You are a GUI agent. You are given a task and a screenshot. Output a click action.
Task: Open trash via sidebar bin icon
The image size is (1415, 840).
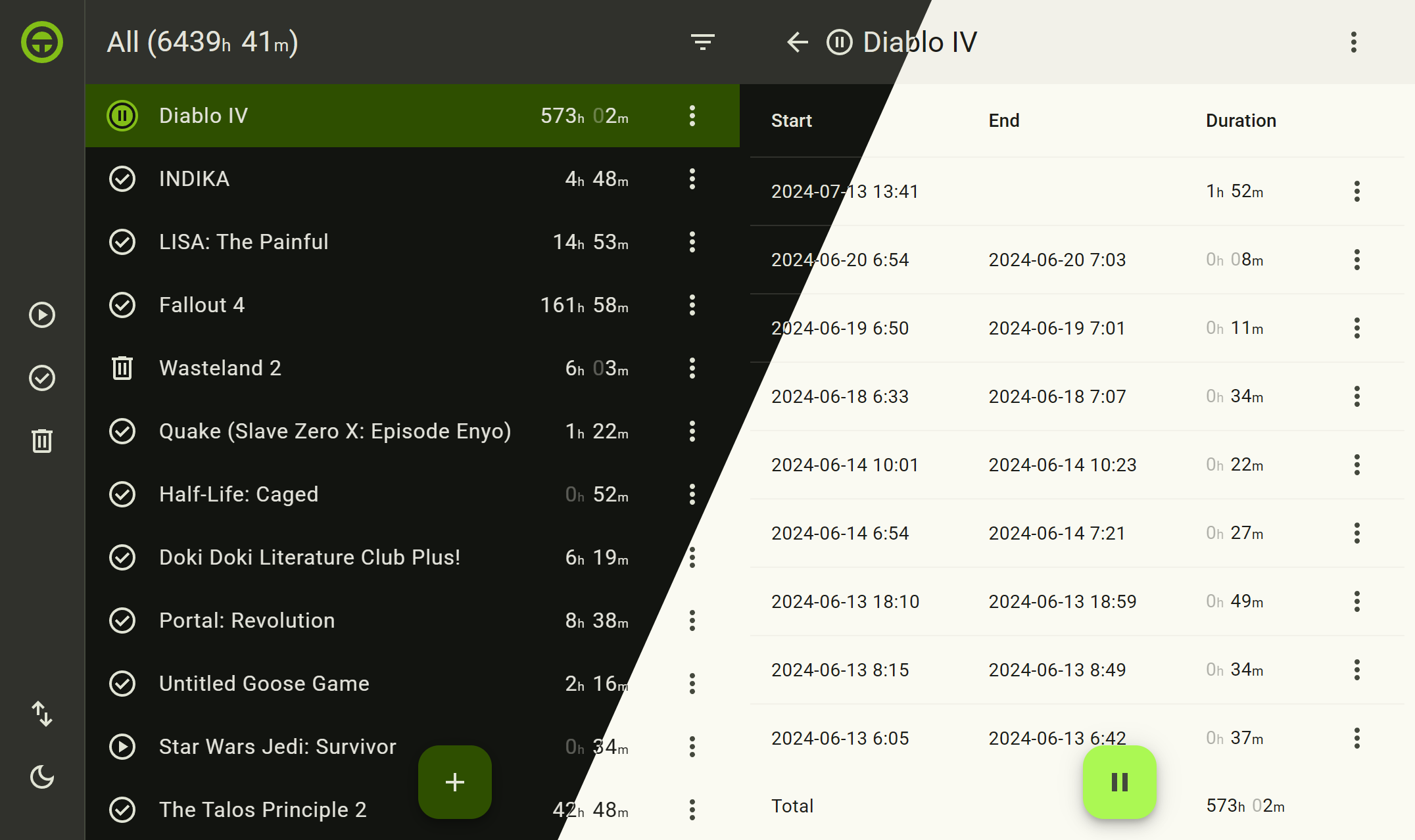coord(42,441)
